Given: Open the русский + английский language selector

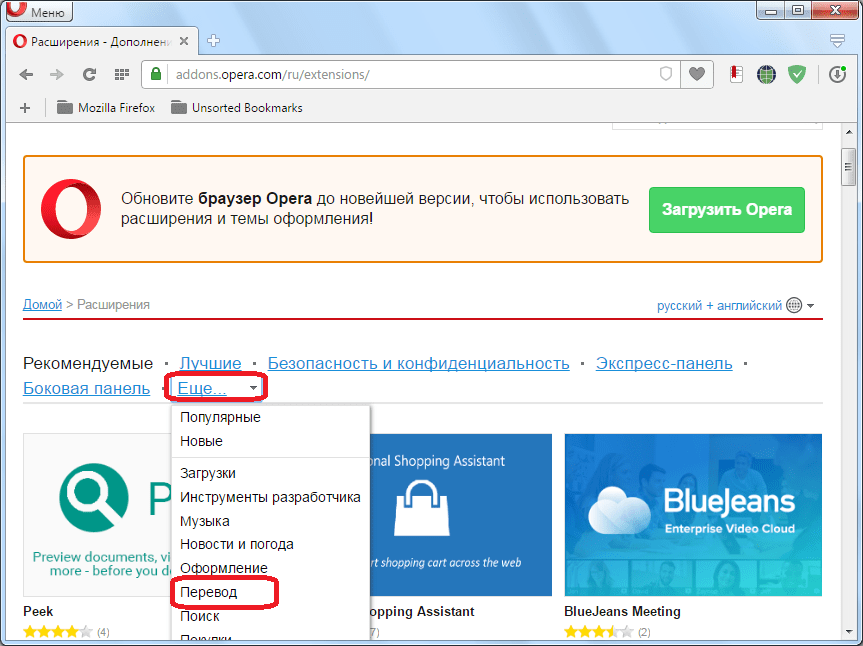Looking at the screenshot, I should point(735,305).
